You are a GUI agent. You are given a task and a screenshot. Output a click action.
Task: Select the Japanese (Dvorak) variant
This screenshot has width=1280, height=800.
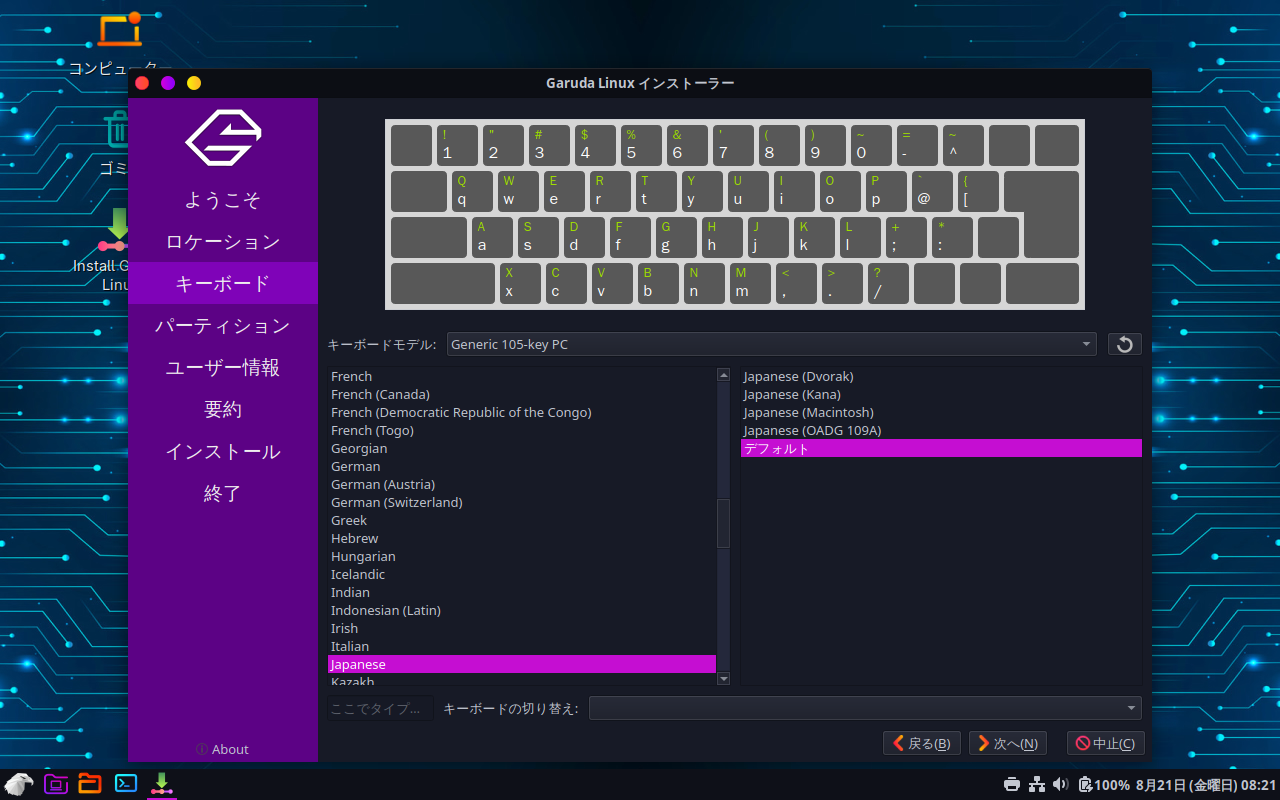coord(941,376)
